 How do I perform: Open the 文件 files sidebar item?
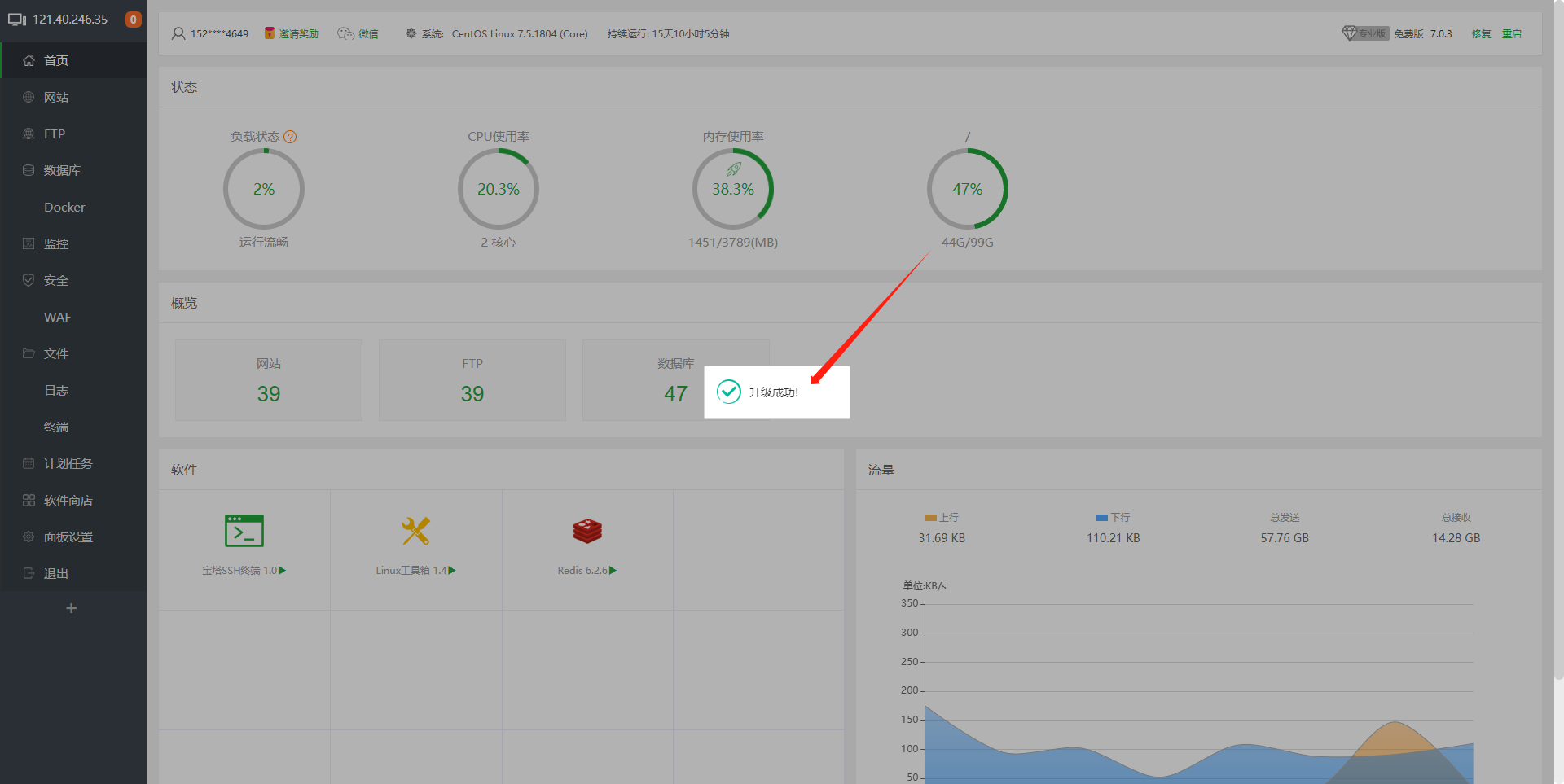pos(73,353)
